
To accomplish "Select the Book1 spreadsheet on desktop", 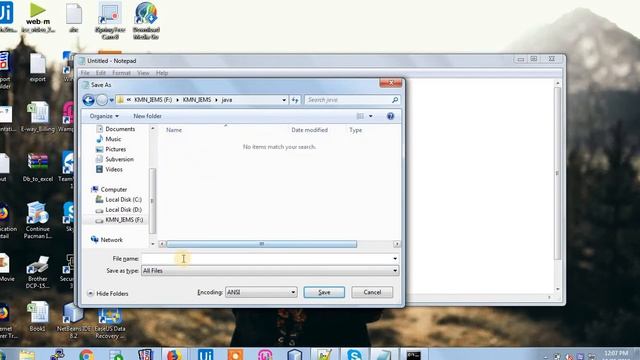I will click(x=38, y=316).
